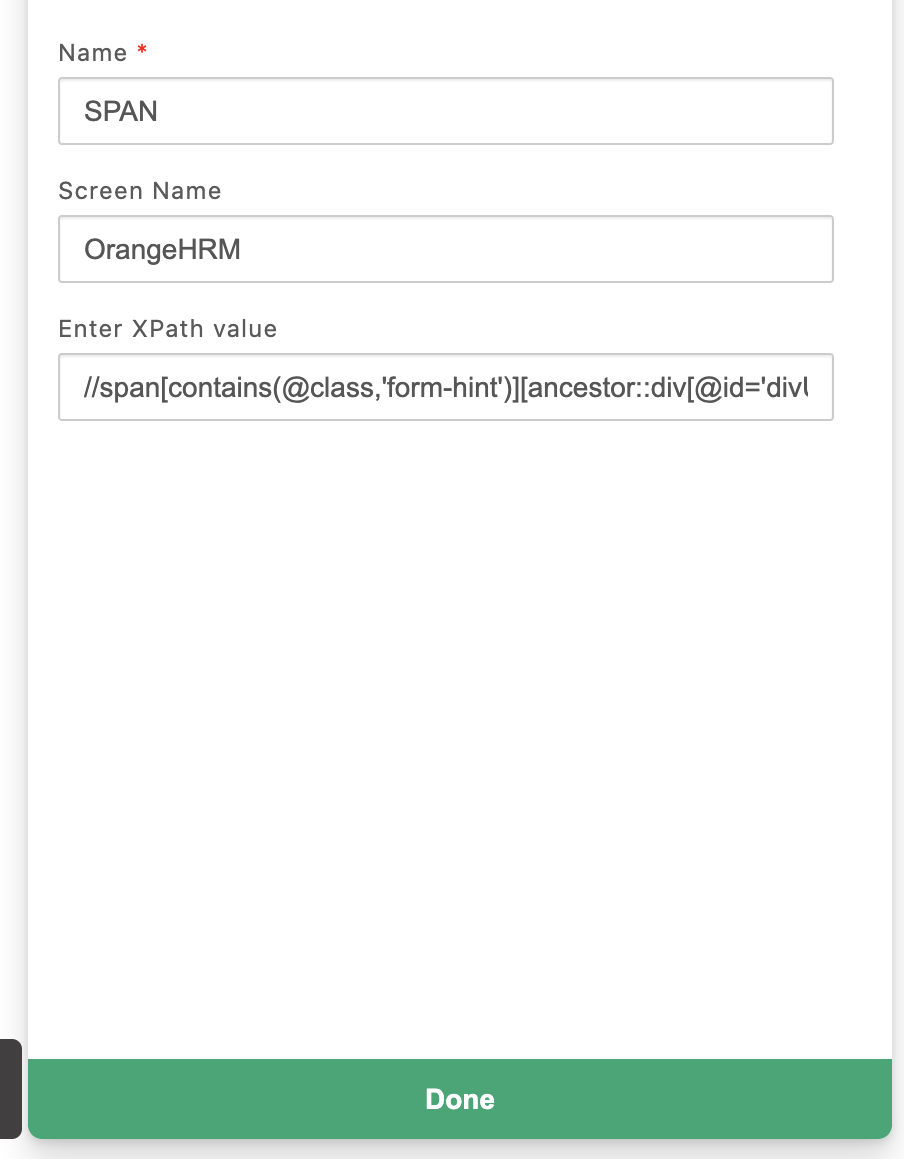Click the Name input field containing SPAN
The image size is (904, 1159).
pyautogui.click(x=446, y=111)
